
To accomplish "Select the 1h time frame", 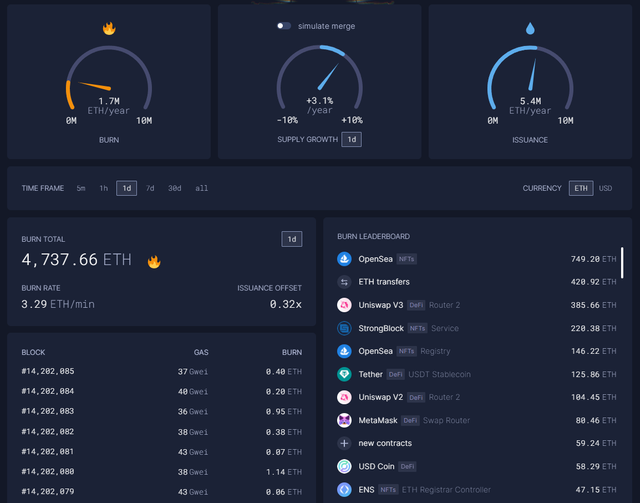I will click(104, 188).
